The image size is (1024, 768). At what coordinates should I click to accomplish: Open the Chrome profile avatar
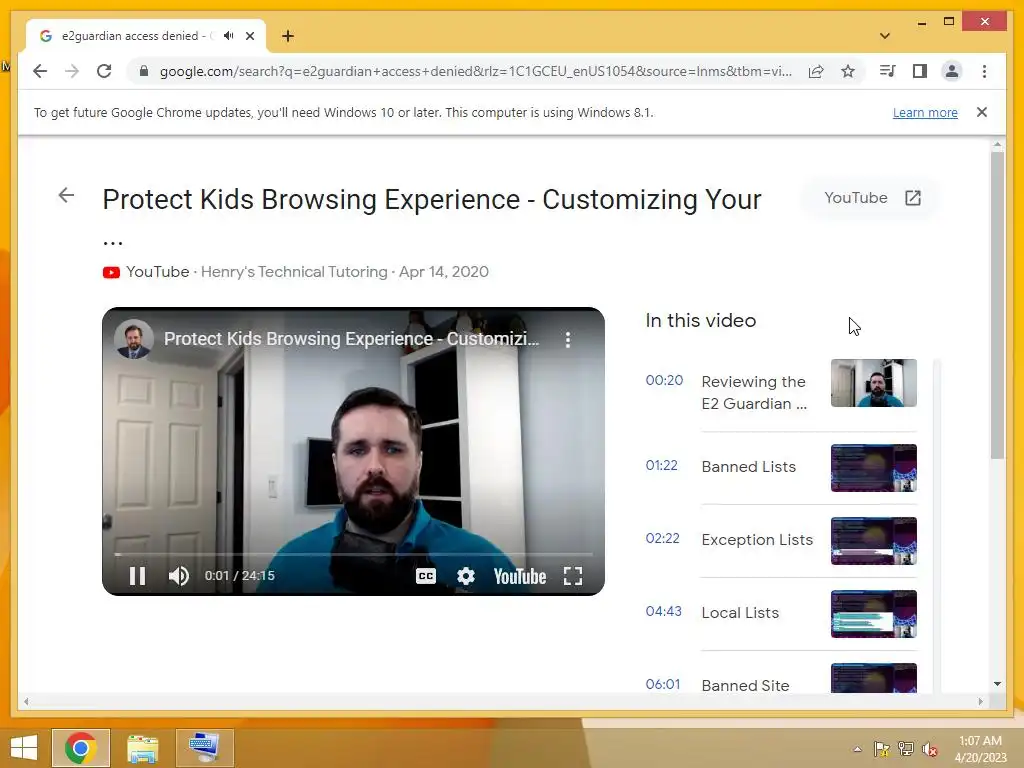coord(952,71)
